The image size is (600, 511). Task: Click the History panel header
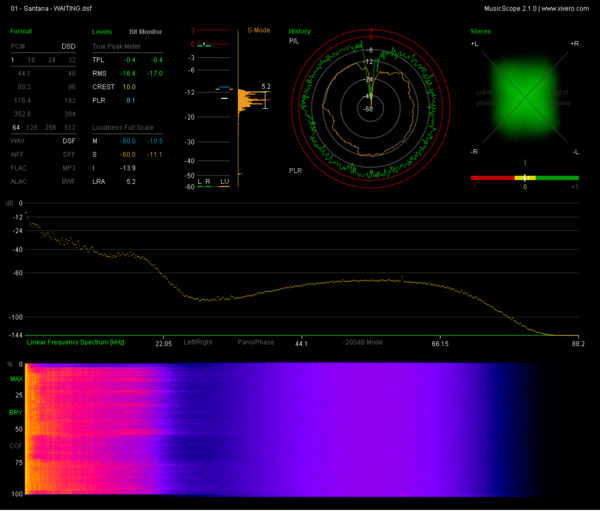click(299, 31)
